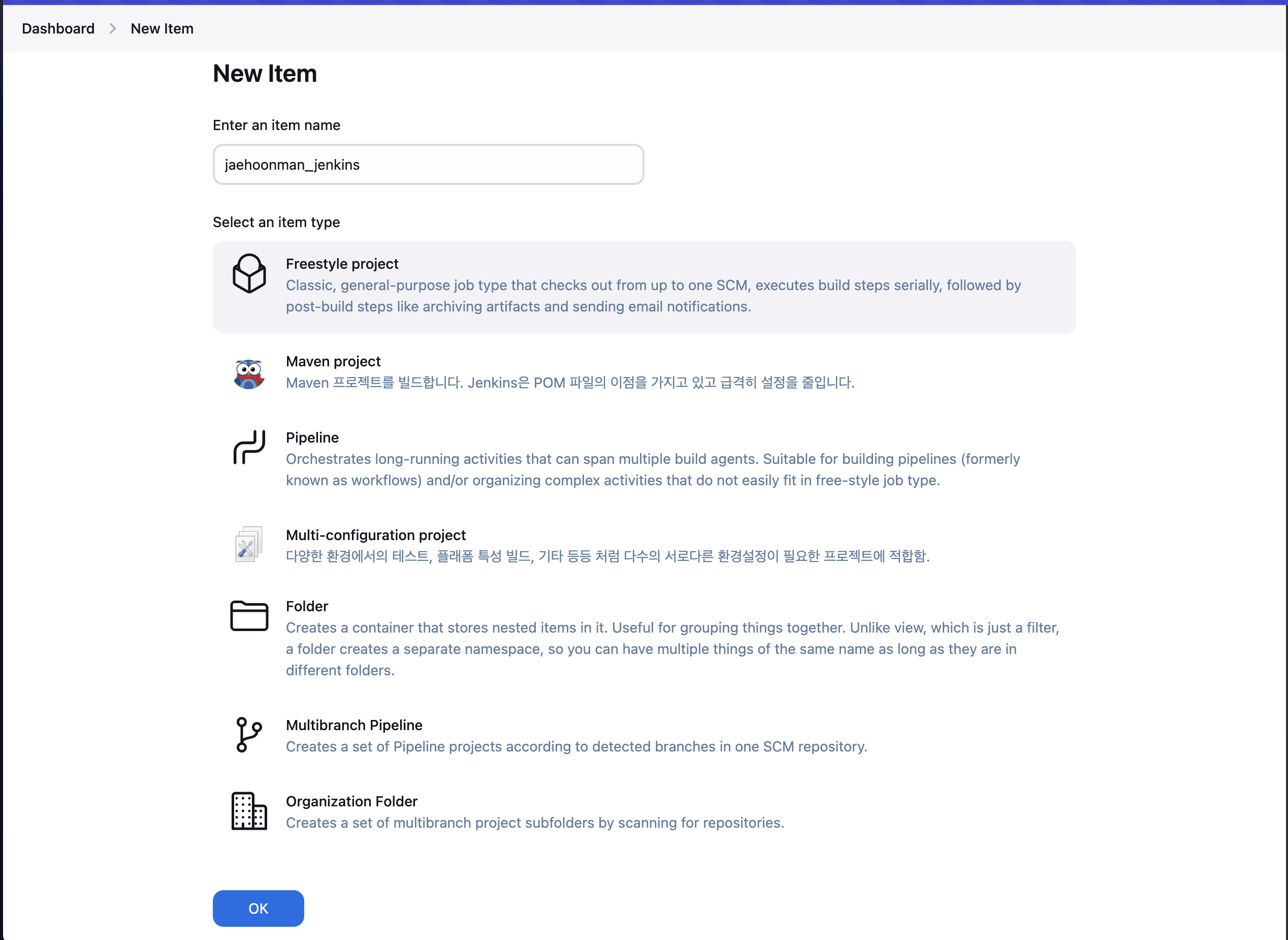1288x940 pixels.
Task: Confirm with the OK button
Action: [x=258, y=908]
